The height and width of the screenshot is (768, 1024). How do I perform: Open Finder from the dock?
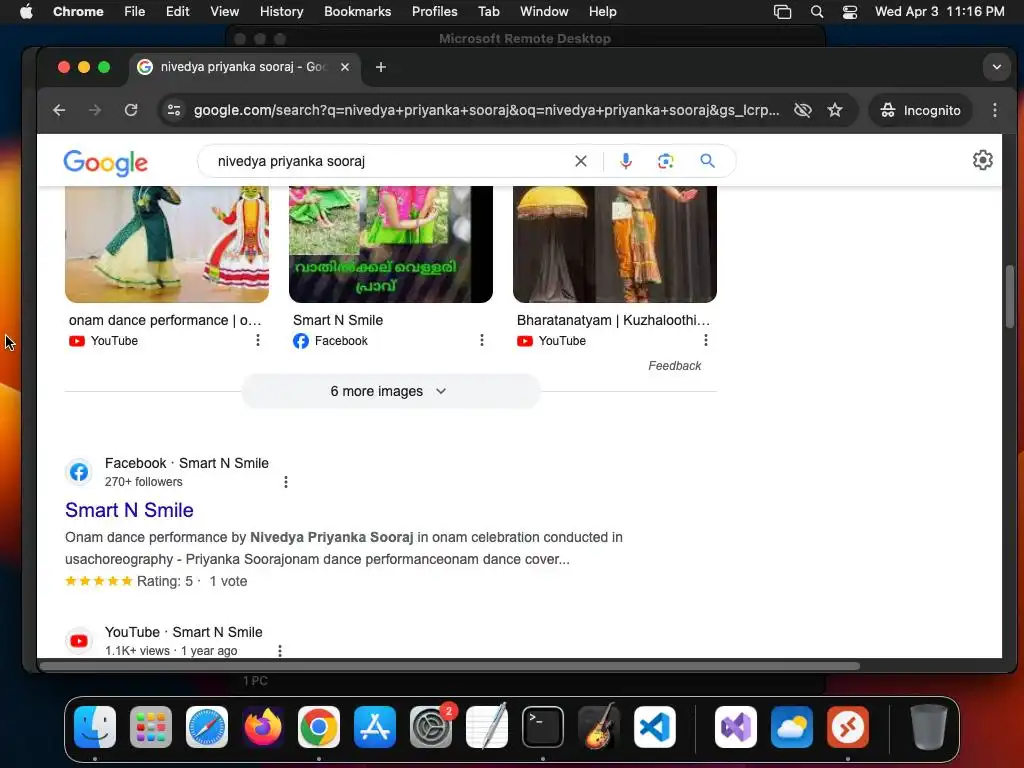95,727
